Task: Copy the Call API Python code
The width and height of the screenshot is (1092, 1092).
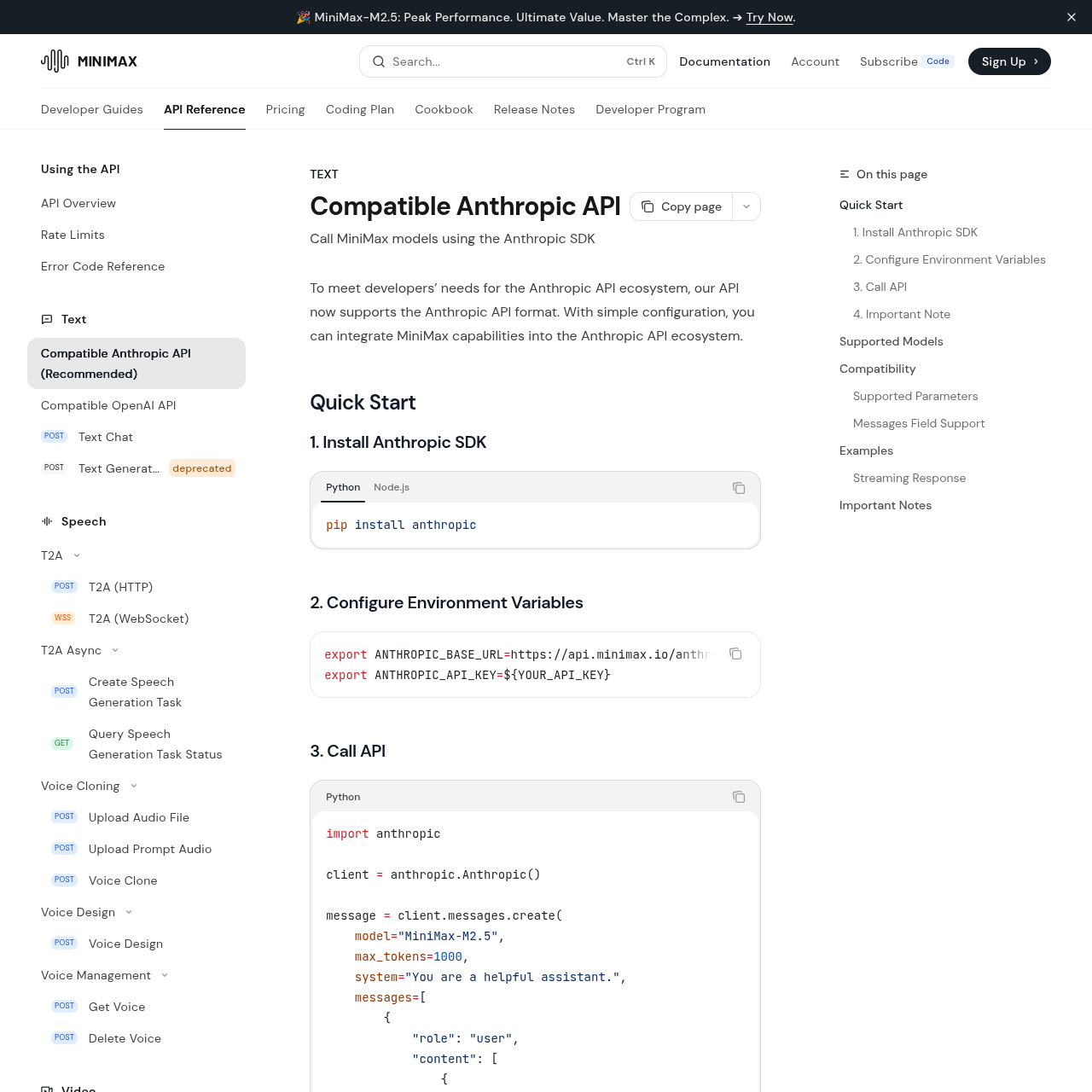Action: point(739,797)
